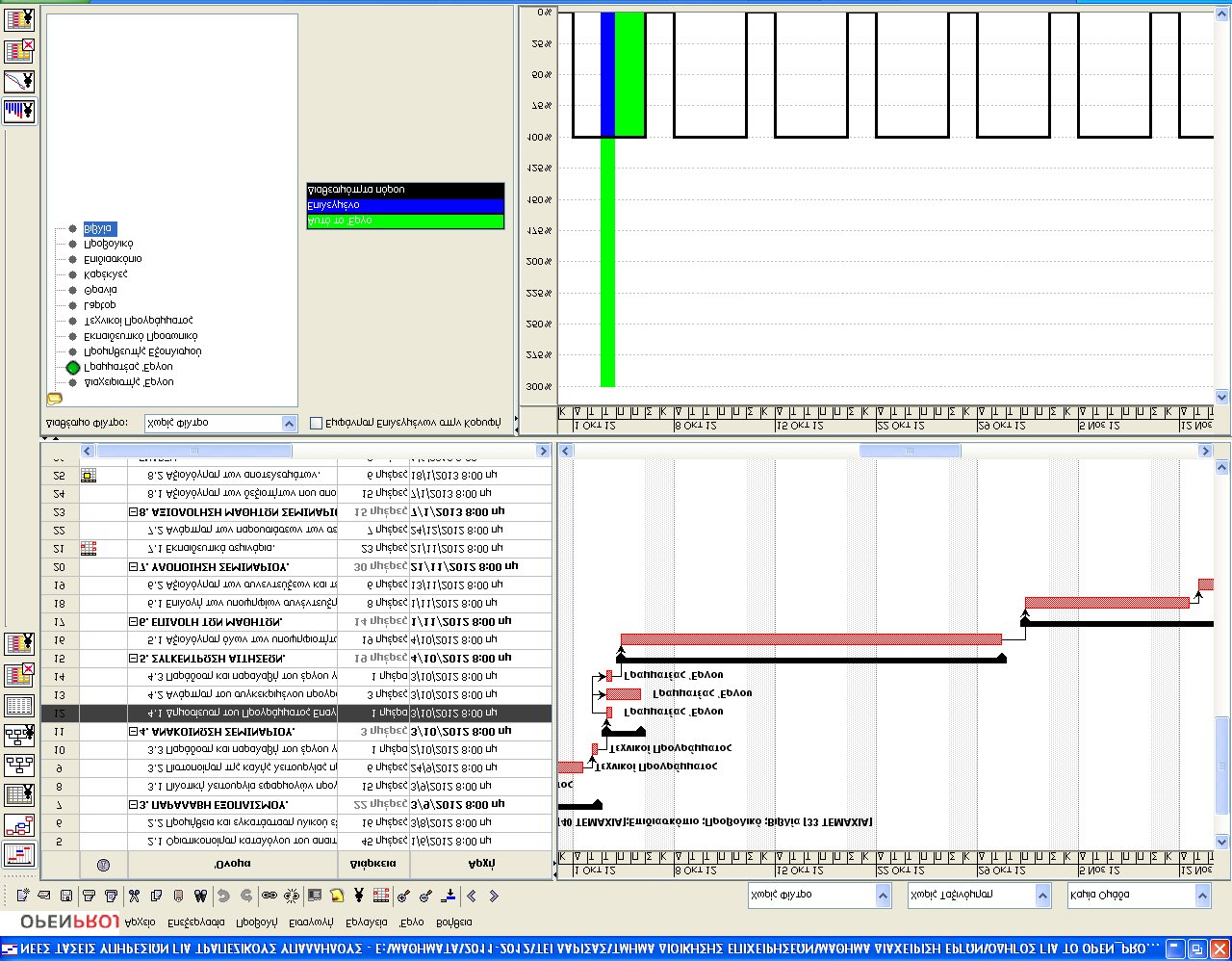Click the Link tasks chain icon
1232x961 pixels.
click(x=269, y=896)
